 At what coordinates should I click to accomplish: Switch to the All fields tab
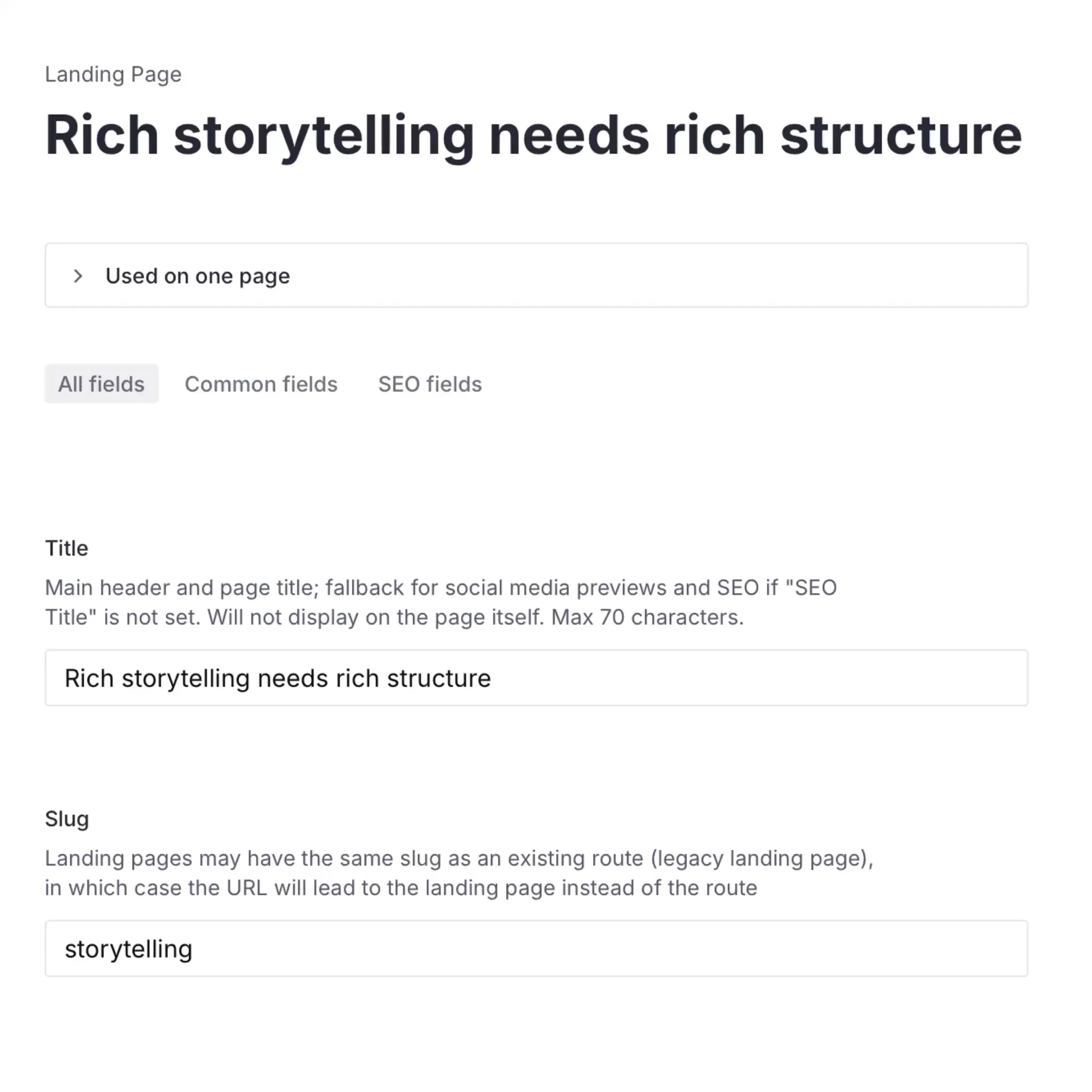click(101, 384)
